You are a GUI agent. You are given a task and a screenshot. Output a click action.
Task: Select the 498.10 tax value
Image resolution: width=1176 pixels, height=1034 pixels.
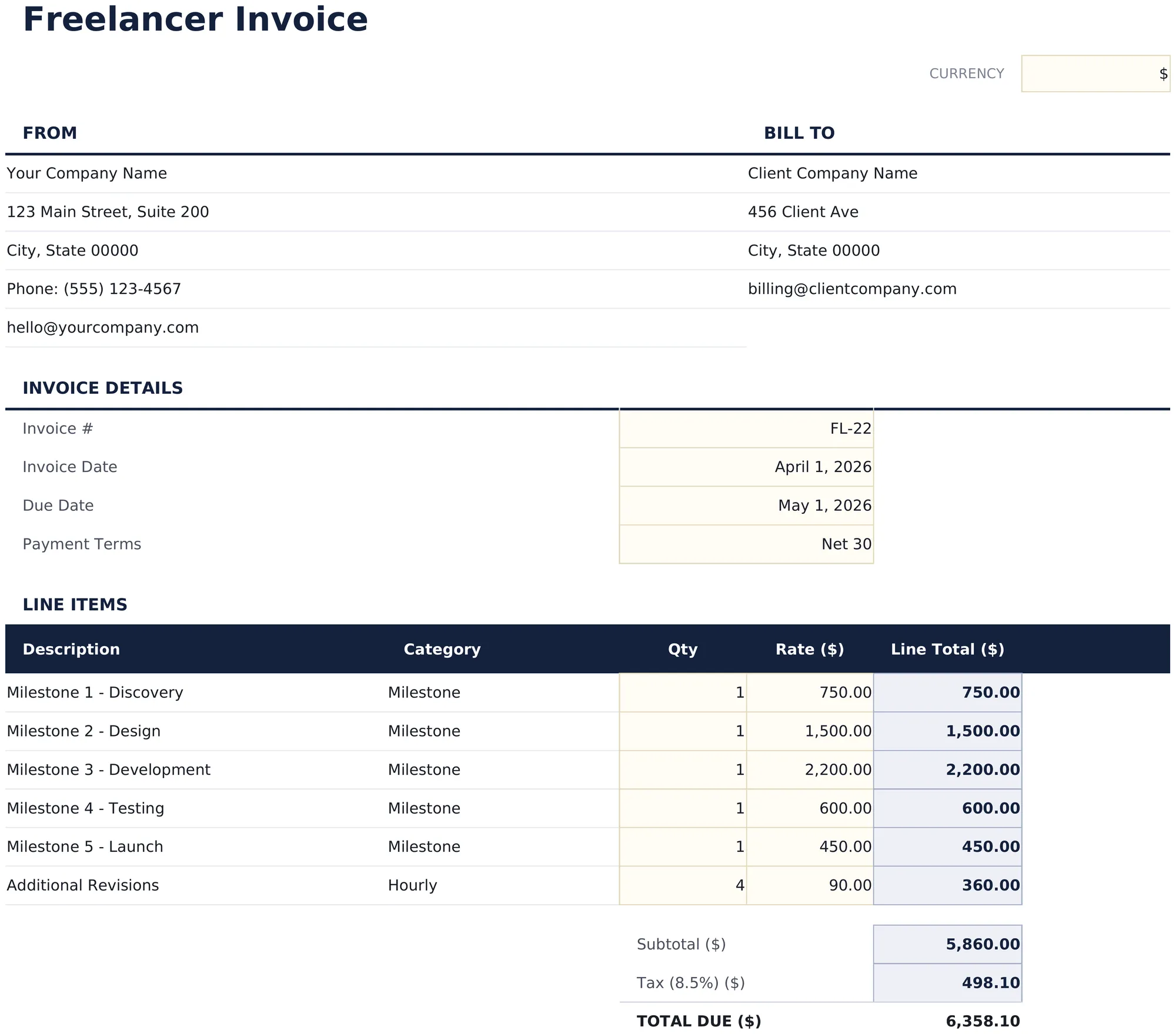click(x=947, y=983)
